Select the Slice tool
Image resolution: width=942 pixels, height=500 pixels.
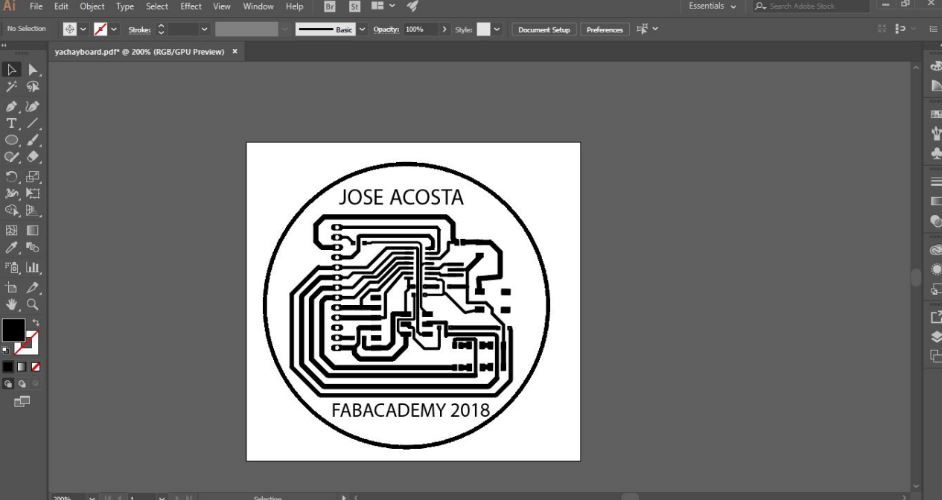(x=33, y=287)
